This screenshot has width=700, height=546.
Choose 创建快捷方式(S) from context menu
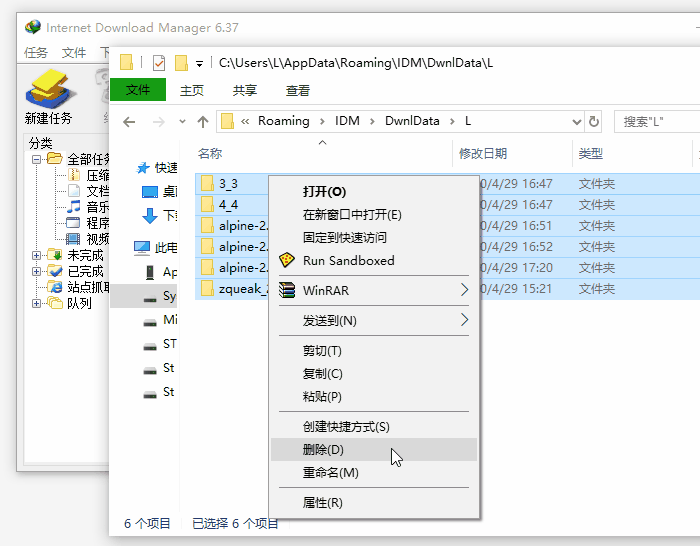pos(374,427)
